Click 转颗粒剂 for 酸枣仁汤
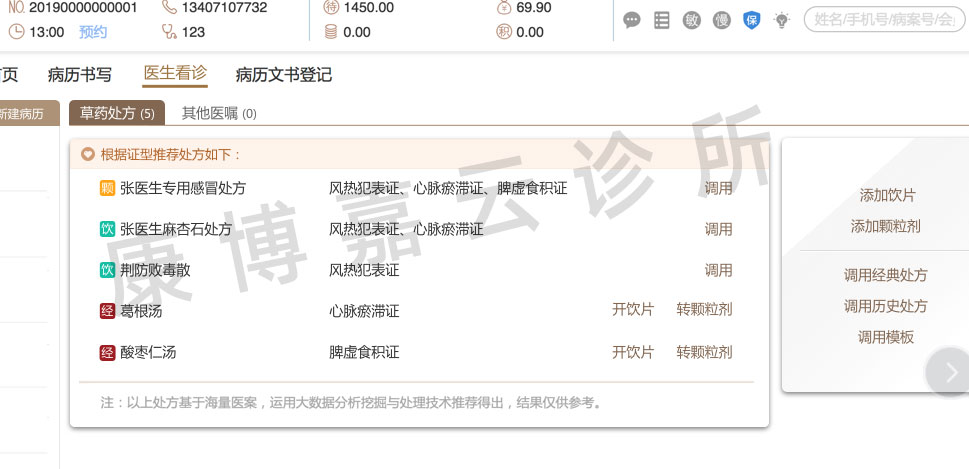The width and height of the screenshot is (969, 469). [x=704, y=352]
